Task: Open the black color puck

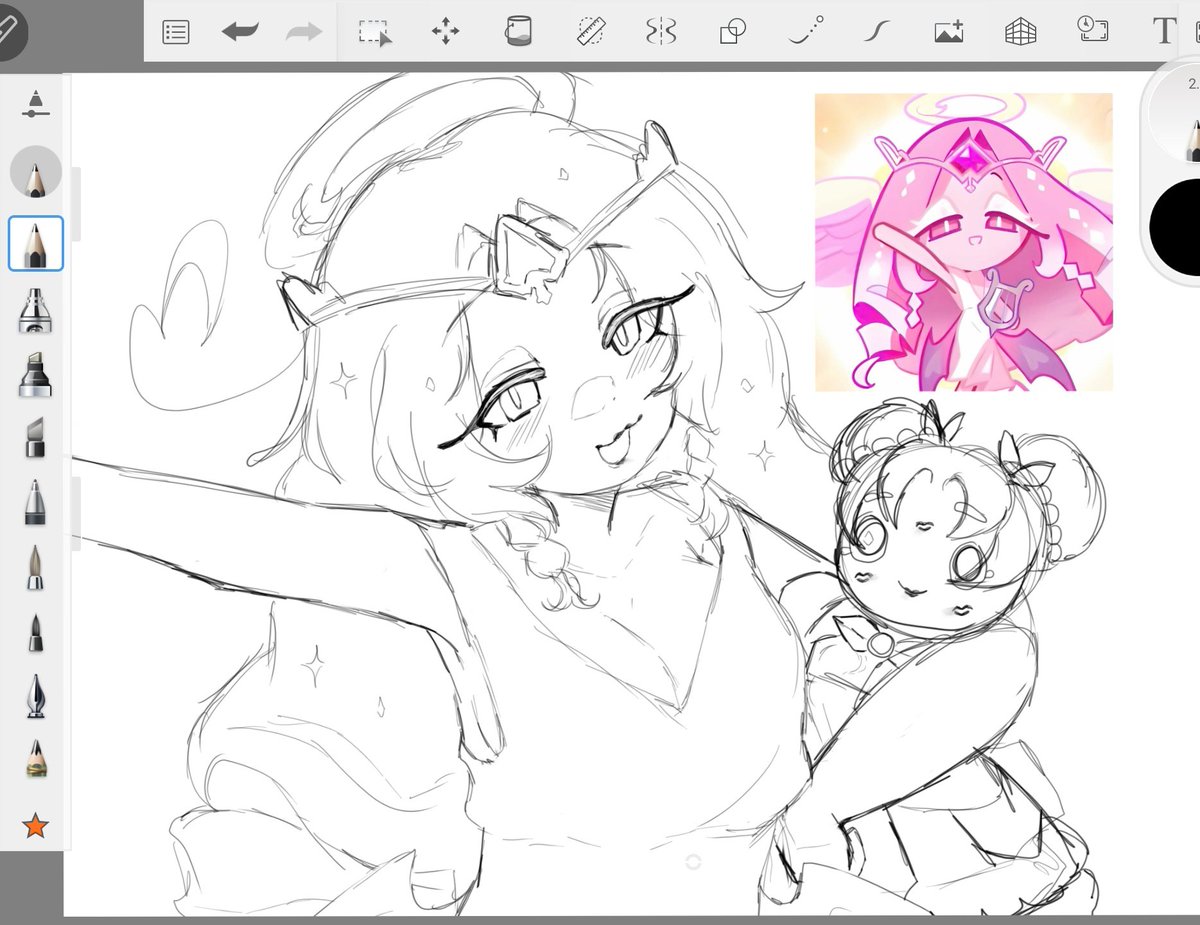Action: [1178, 226]
